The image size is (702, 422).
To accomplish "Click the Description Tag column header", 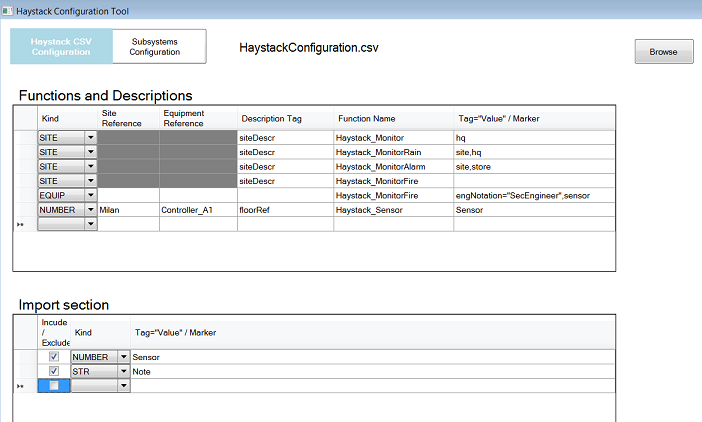I will pos(284,118).
